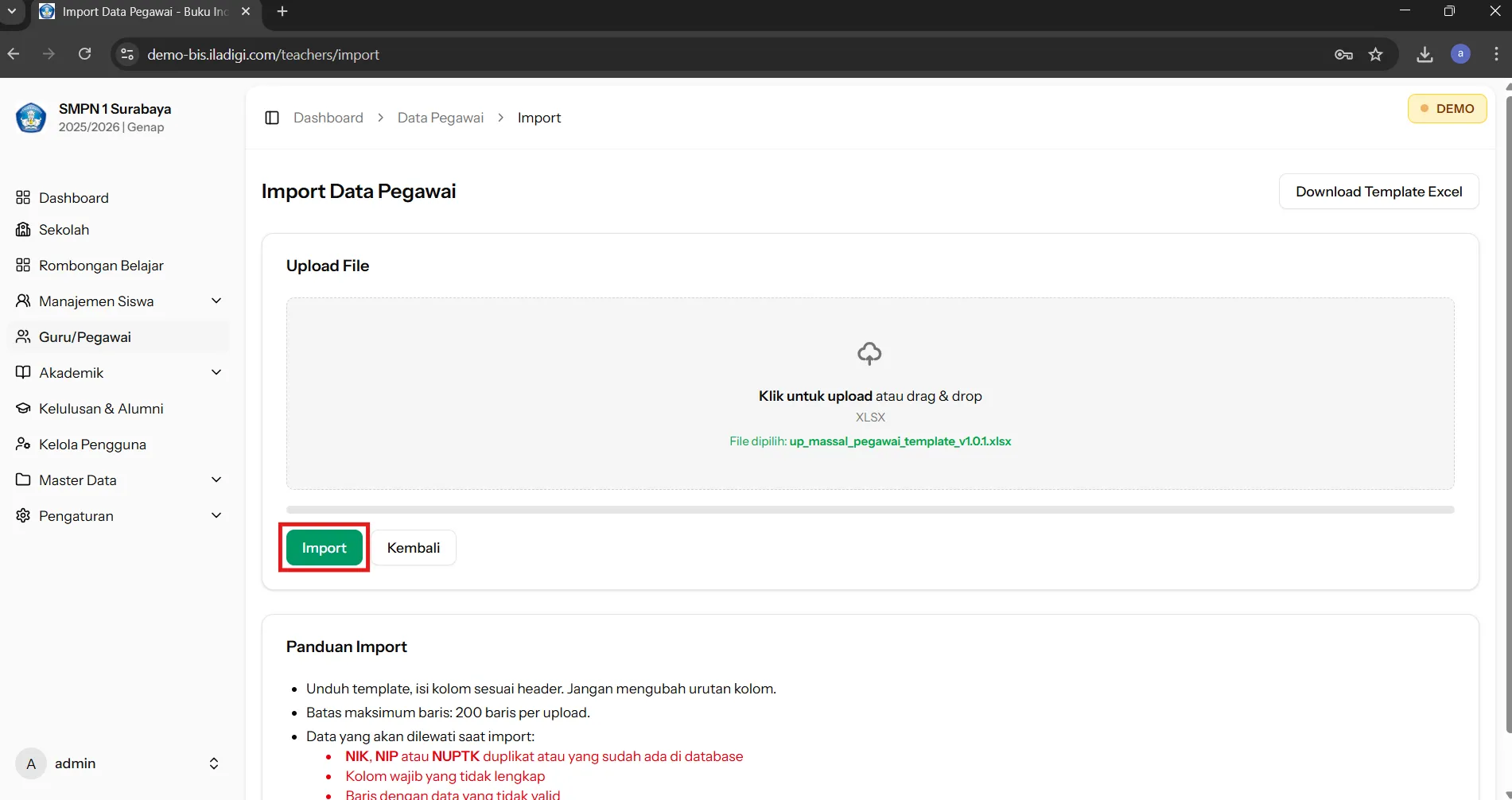This screenshot has height=800, width=1512.
Task: Click Data Pegawai breadcrumb link
Action: point(441,118)
